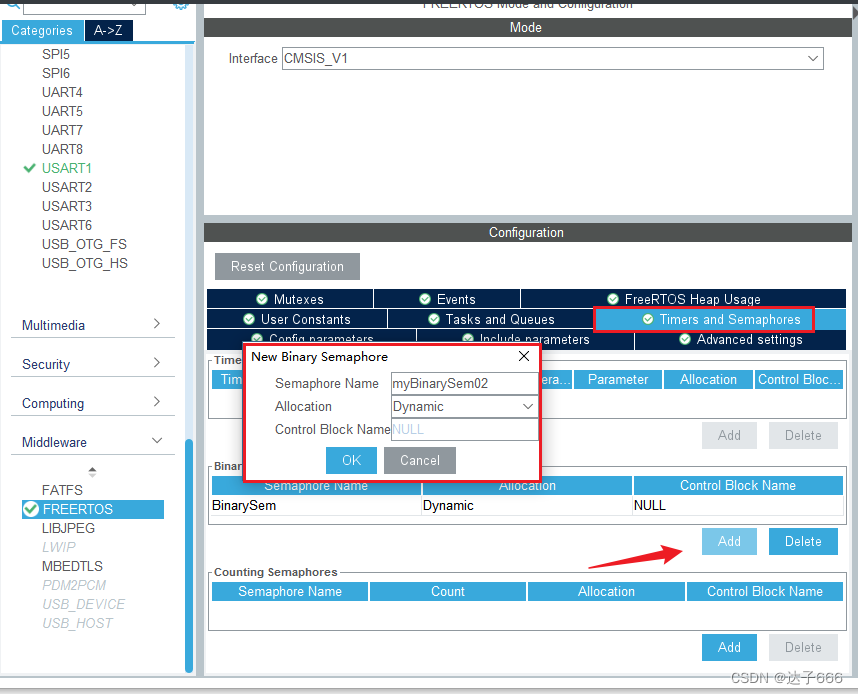Open the Interface CMSIS_V1 dropdown
The image size is (858, 694).
[x=553, y=59]
